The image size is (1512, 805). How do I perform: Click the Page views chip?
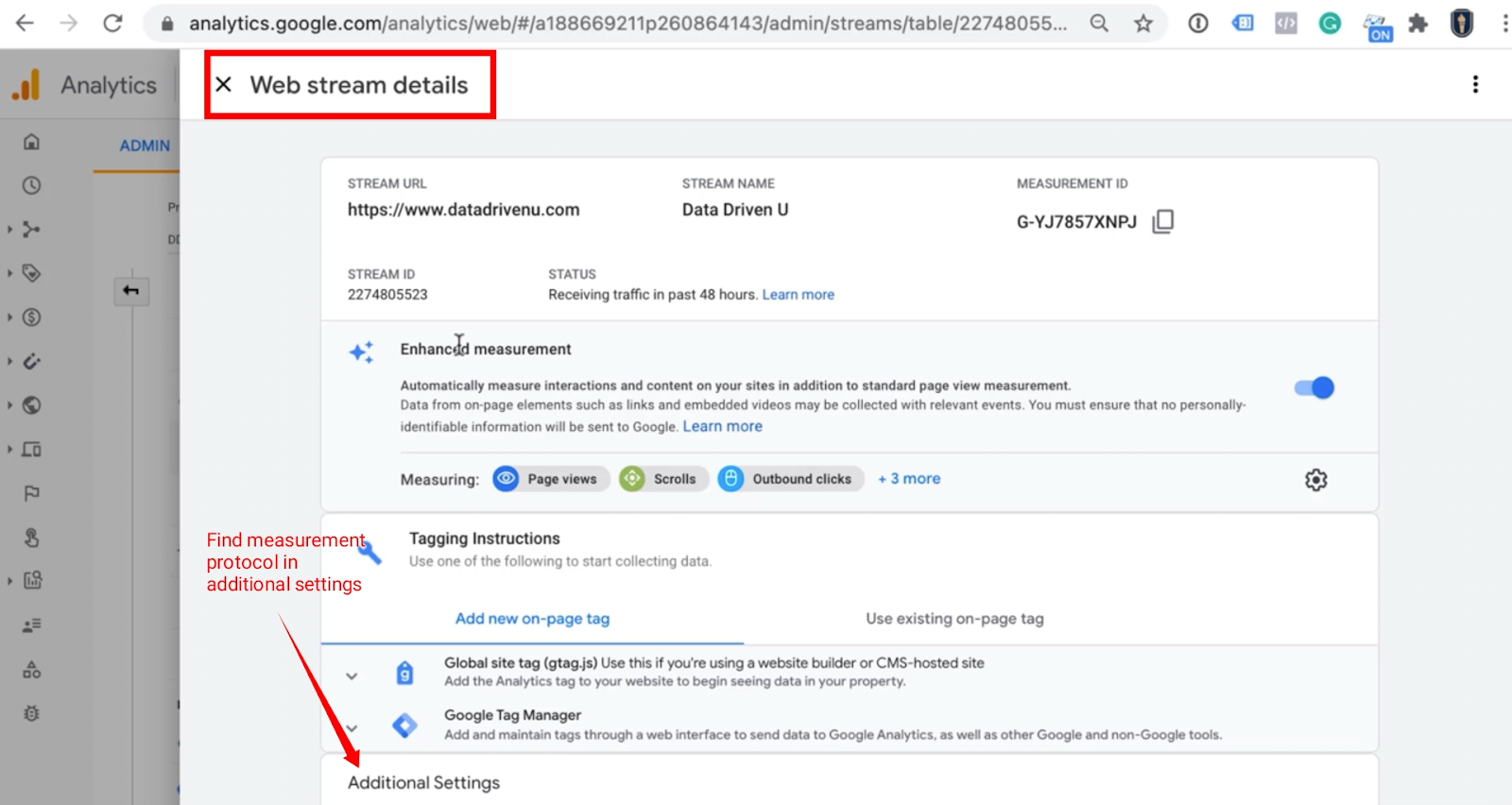(x=551, y=479)
